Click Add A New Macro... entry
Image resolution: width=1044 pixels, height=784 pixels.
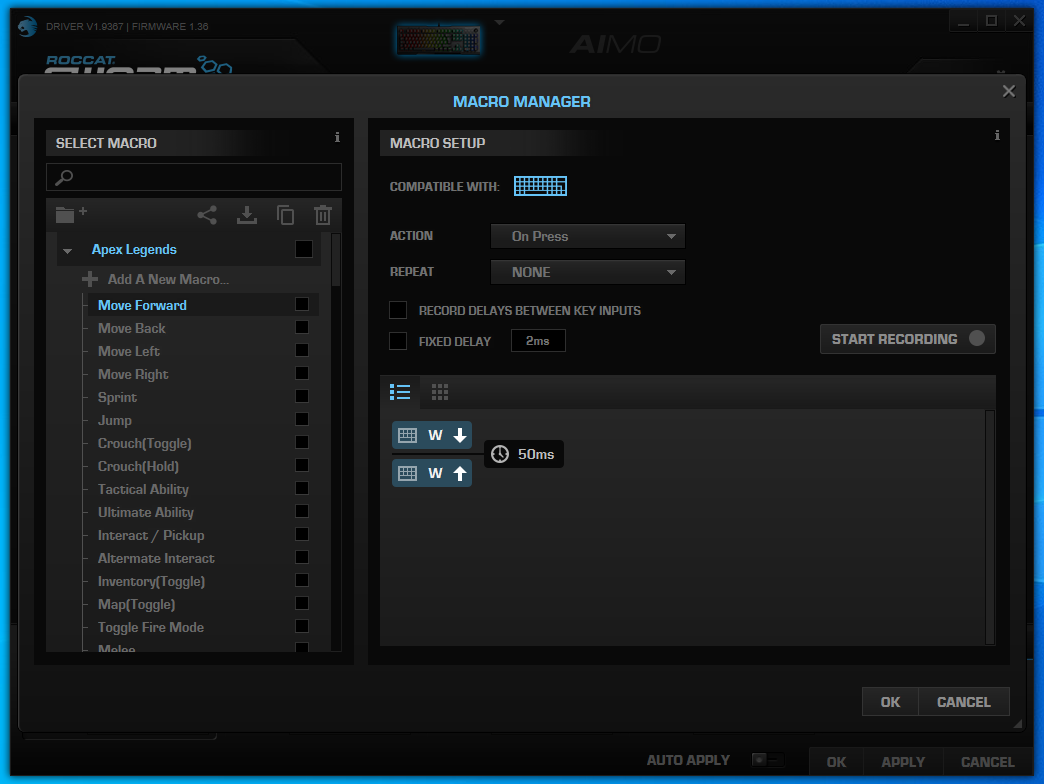(168, 280)
